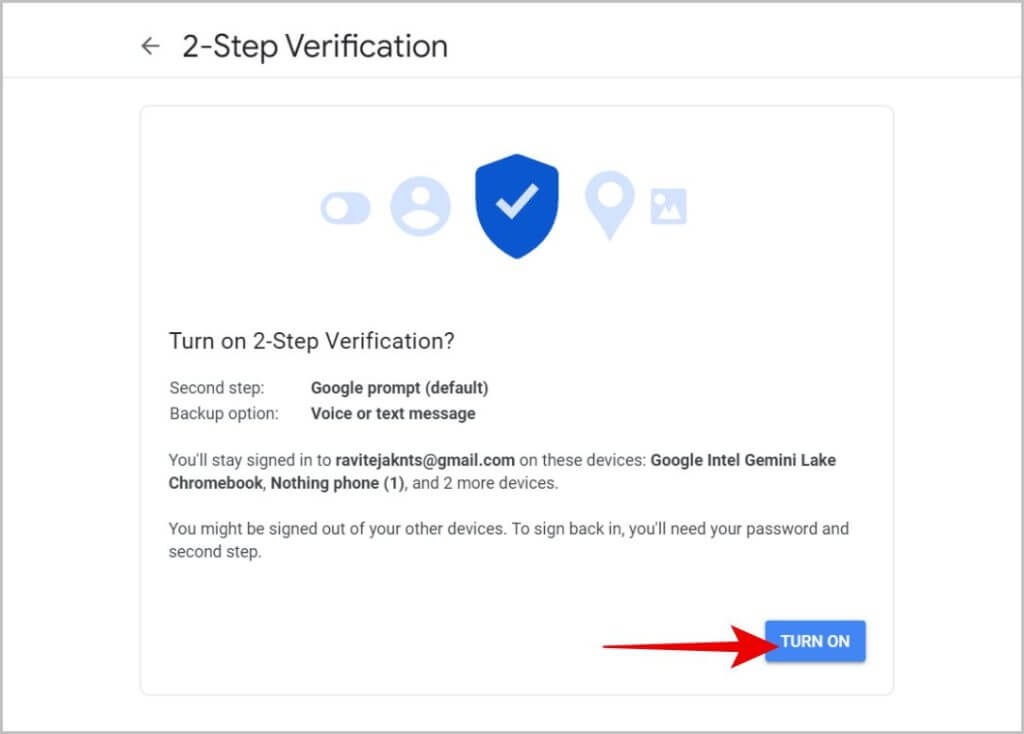This screenshot has height=734, width=1024.
Task: Select the 'Voice or text message' backup option
Action: click(393, 413)
